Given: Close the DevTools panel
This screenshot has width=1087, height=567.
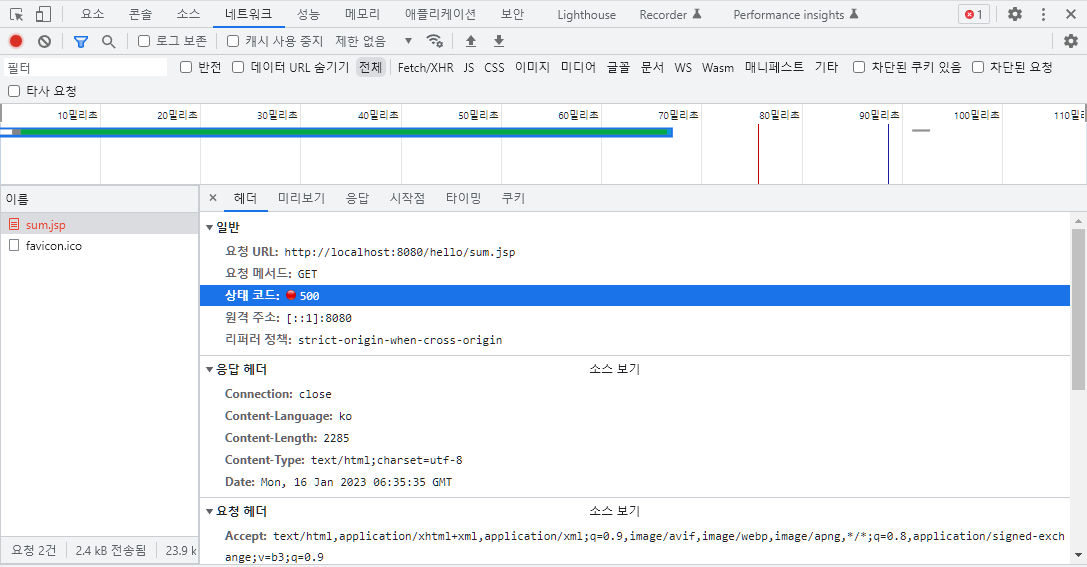Looking at the screenshot, I should [x=1070, y=14].
